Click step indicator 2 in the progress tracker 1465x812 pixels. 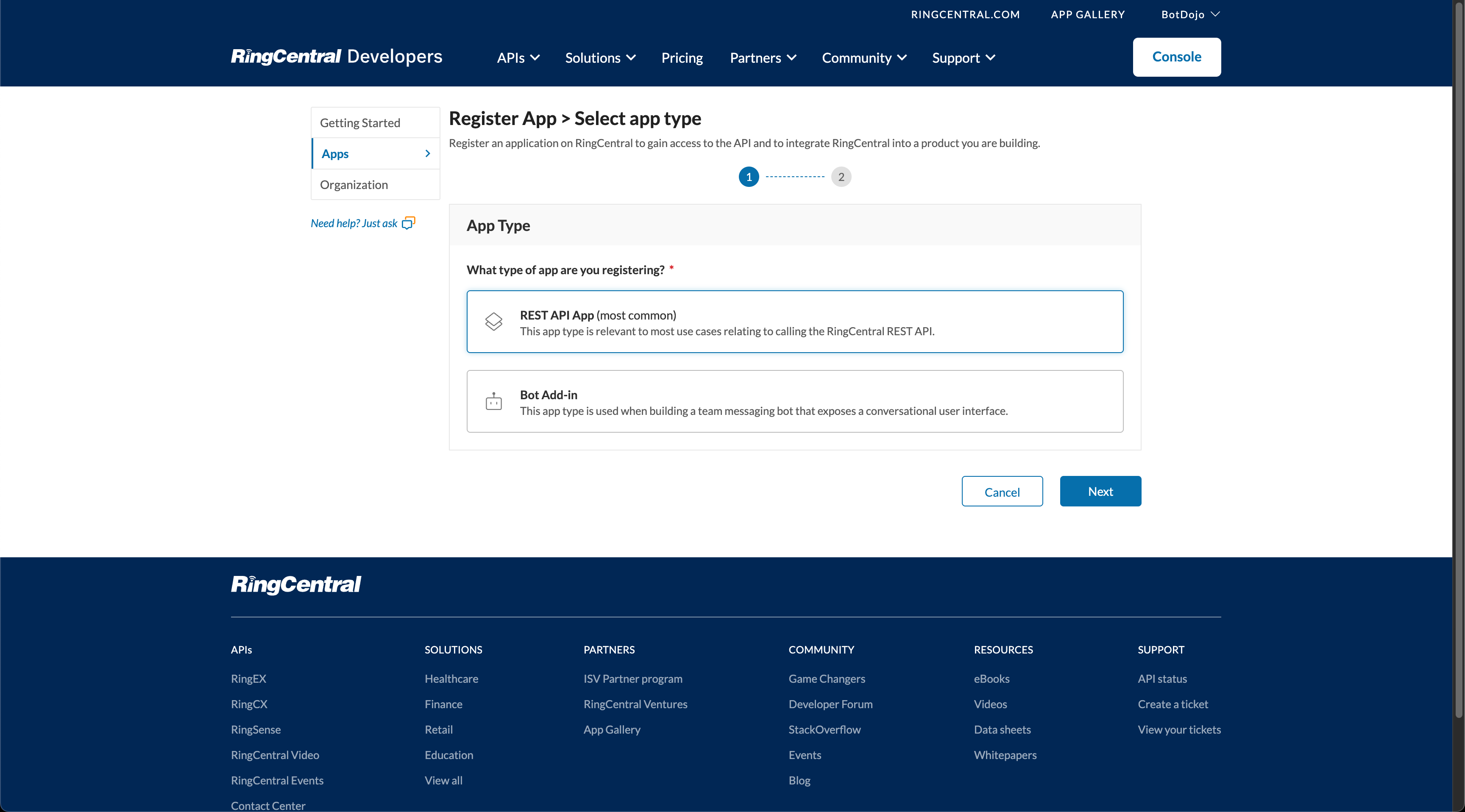tap(841, 176)
